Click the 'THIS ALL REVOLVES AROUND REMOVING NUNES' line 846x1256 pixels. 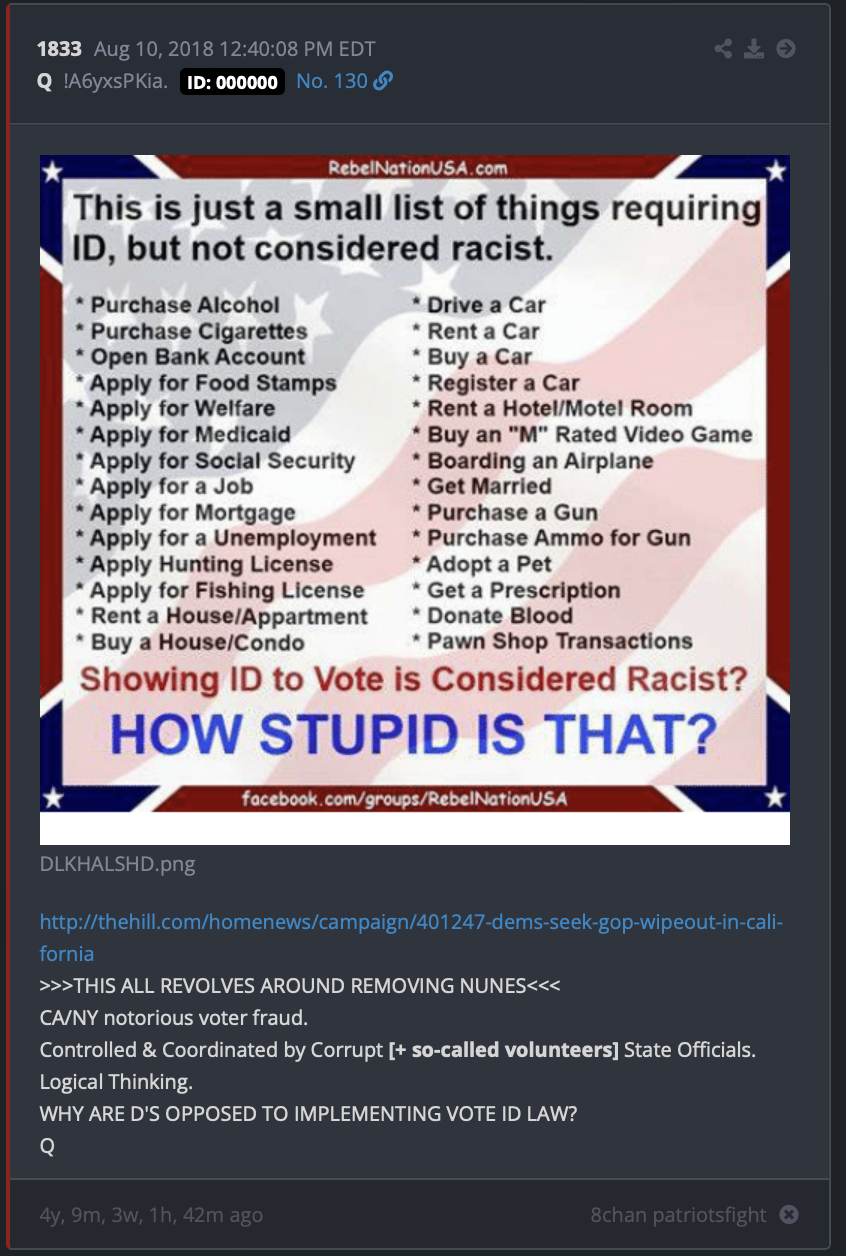(300, 986)
